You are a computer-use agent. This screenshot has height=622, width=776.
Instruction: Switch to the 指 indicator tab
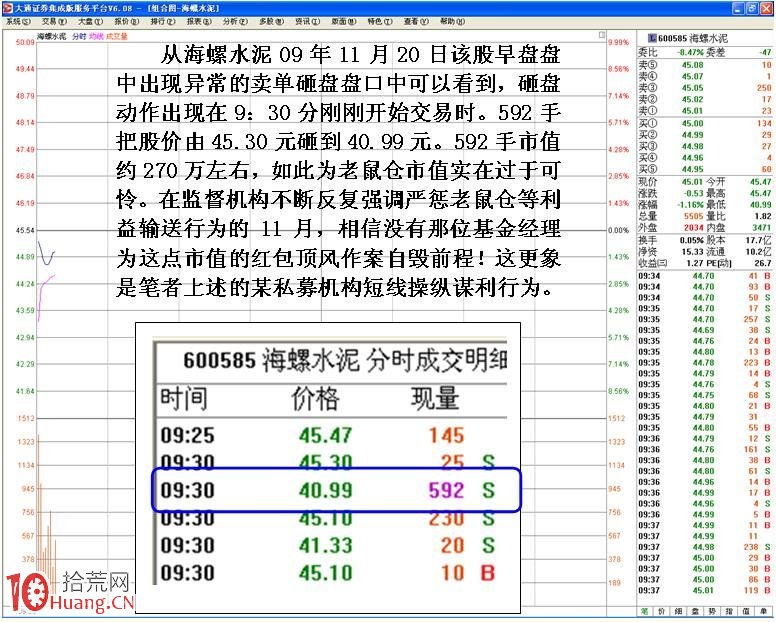(729, 610)
